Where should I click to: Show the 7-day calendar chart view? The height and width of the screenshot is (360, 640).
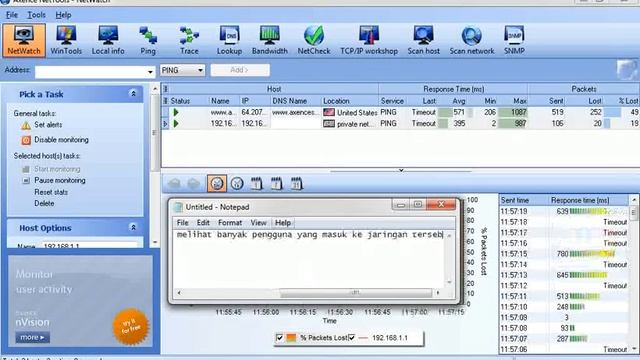276,183
